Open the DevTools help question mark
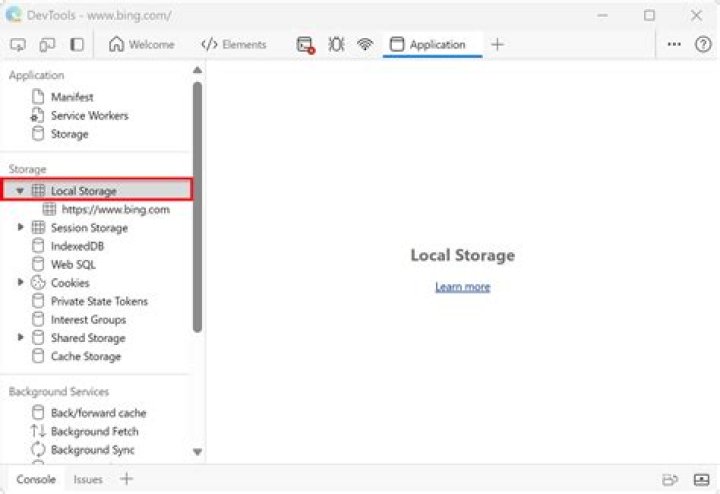This screenshot has width=720, height=494. (x=703, y=45)
